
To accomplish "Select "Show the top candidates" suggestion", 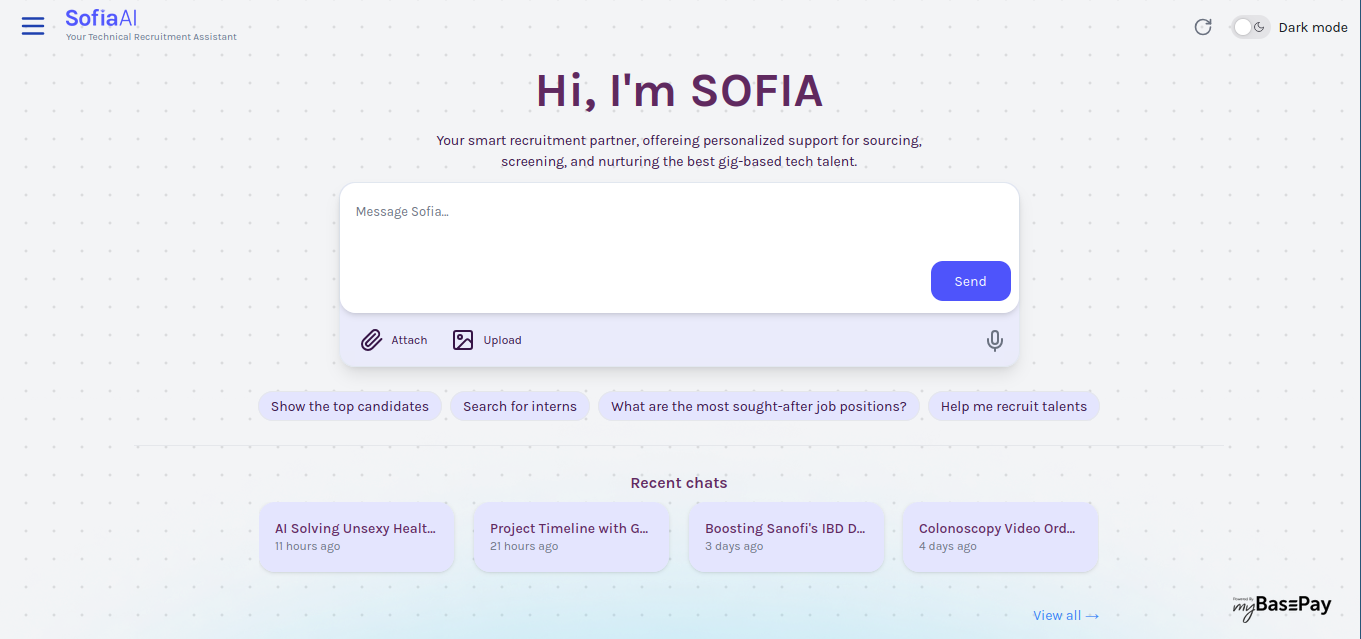I will tap(350, 406).
